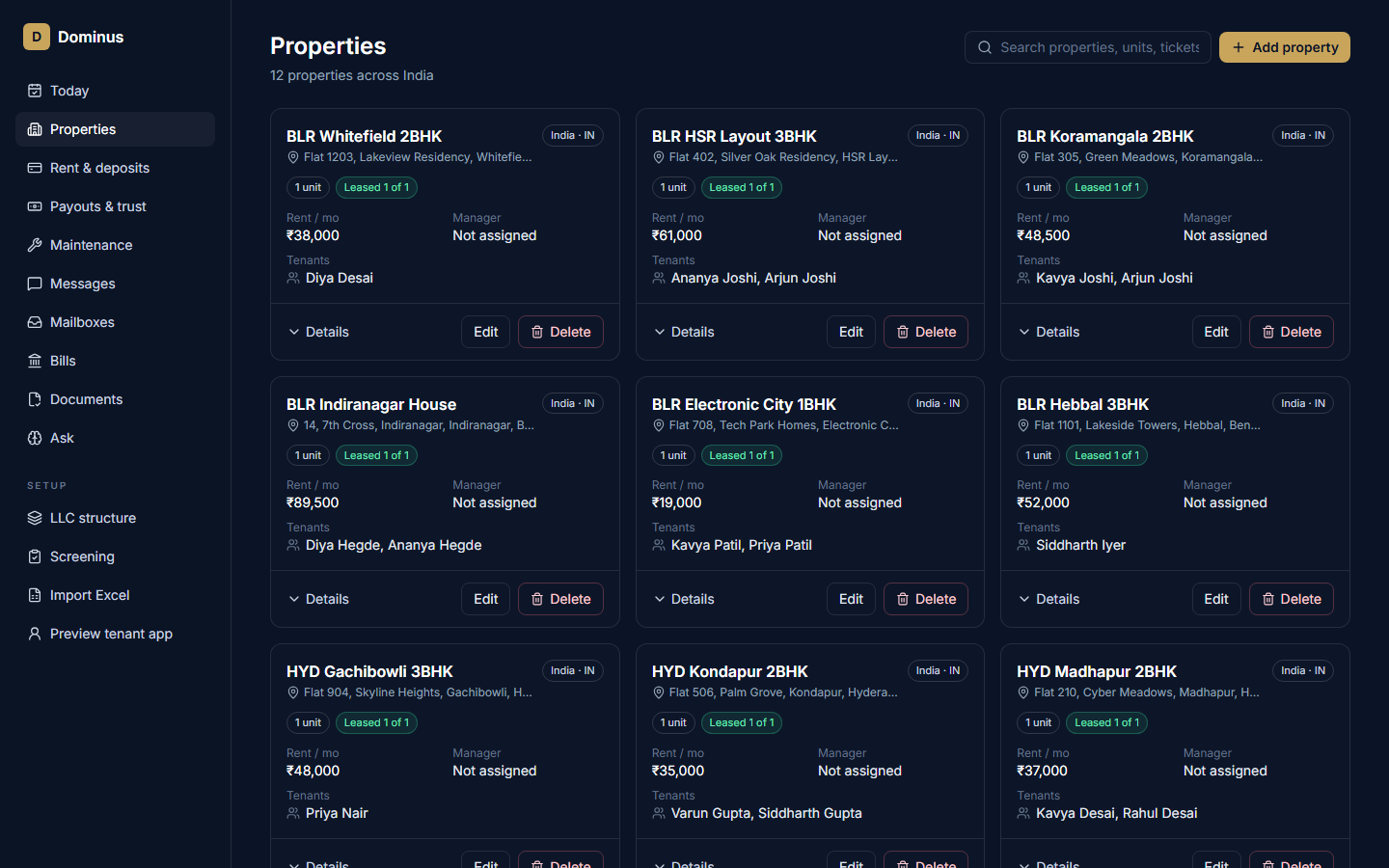Expand Details for BLR Koramangala 2BHK
1389x868 pixels.
tap(1049, 332)
